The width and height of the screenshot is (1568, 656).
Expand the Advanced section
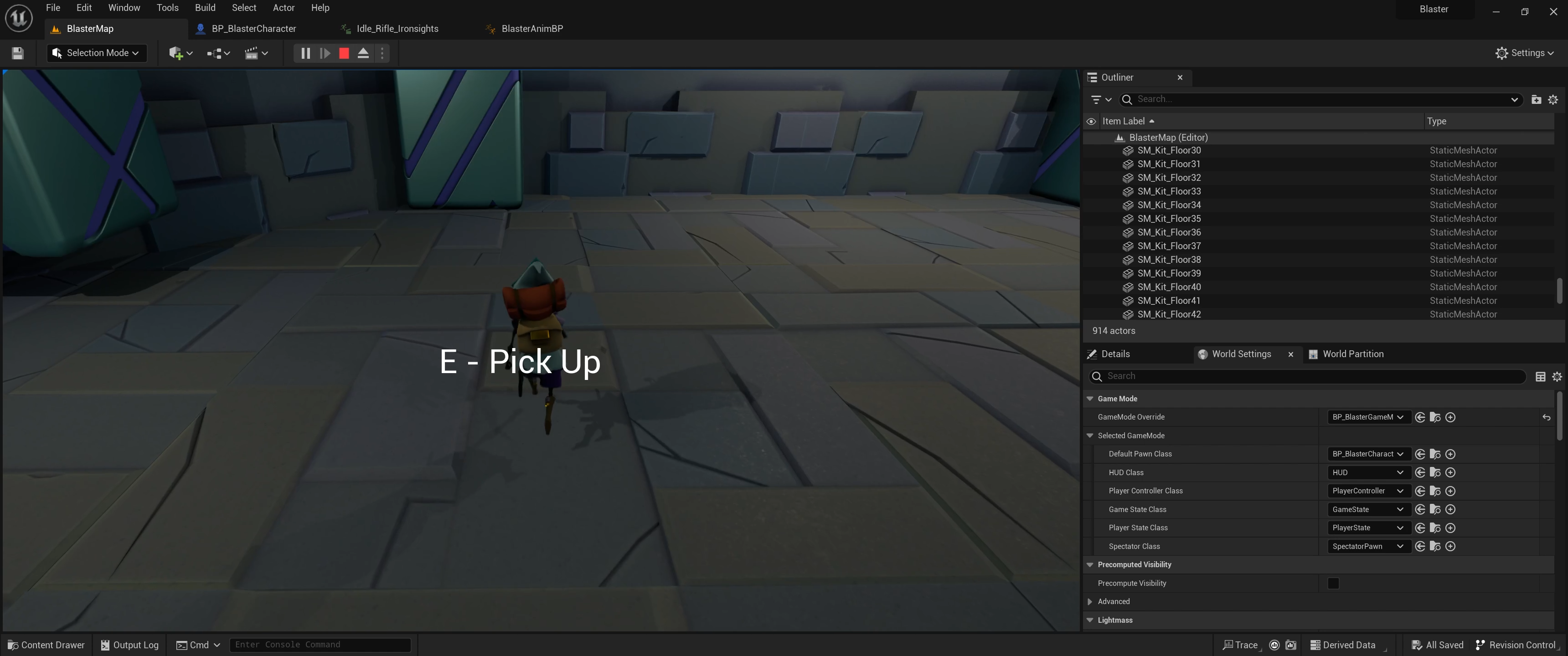[1089, 602]
